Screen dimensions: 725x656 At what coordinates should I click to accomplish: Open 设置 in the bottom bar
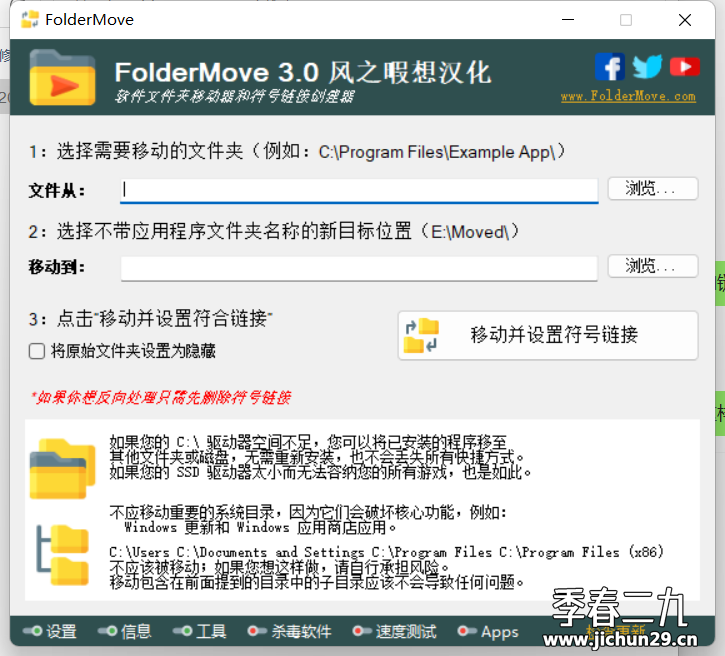61,631
